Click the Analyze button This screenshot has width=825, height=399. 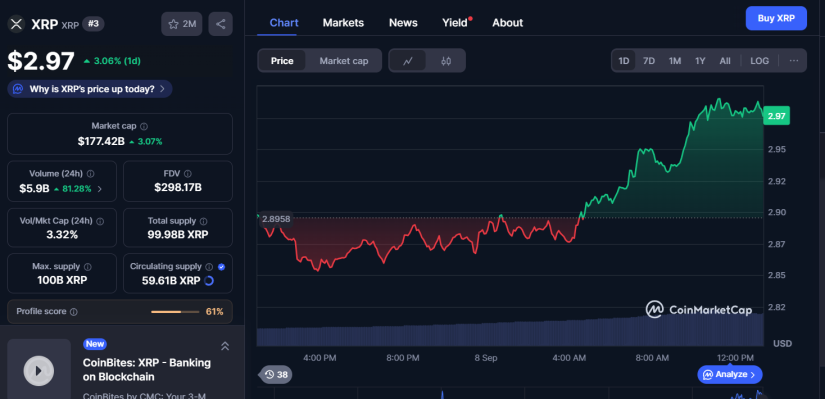[x=730, y=374]
